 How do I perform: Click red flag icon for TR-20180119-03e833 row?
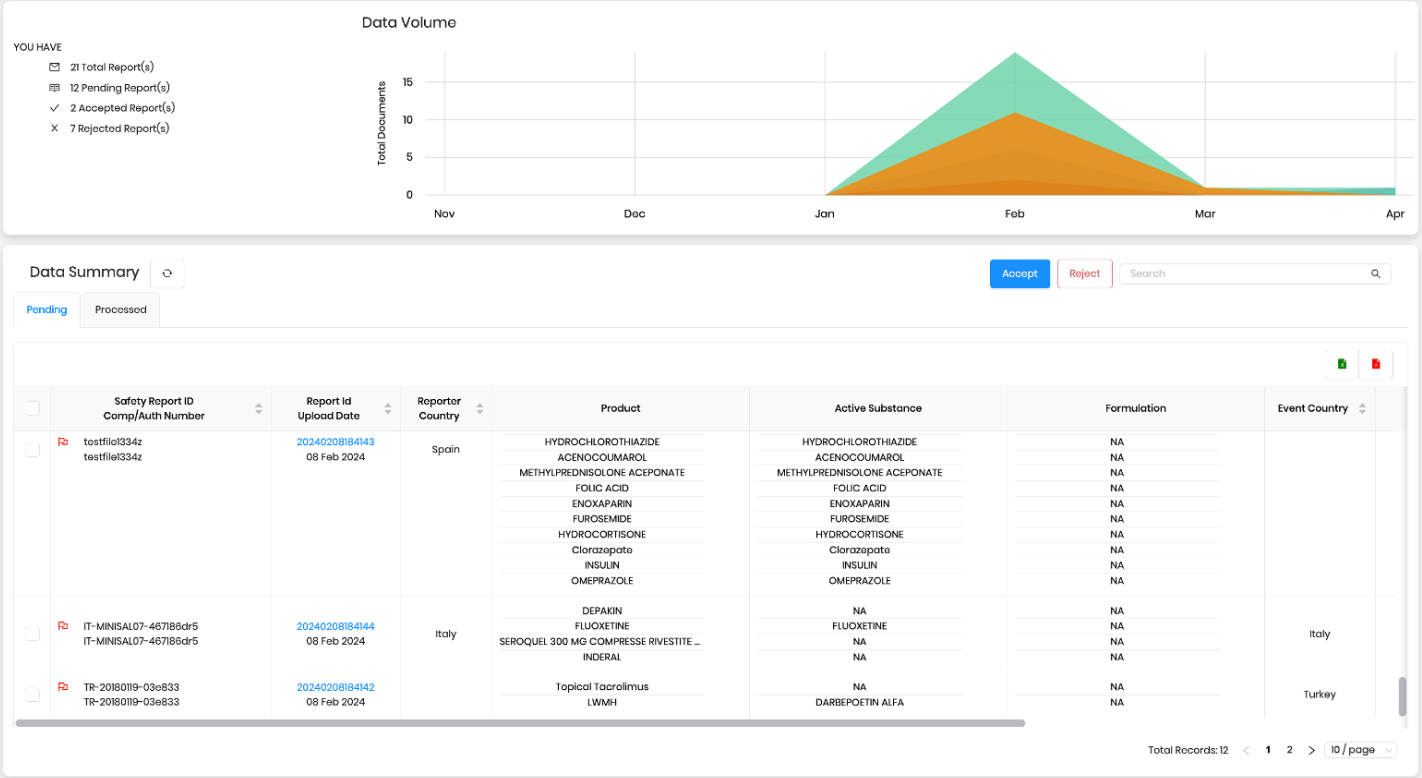[x=63, y=687]
